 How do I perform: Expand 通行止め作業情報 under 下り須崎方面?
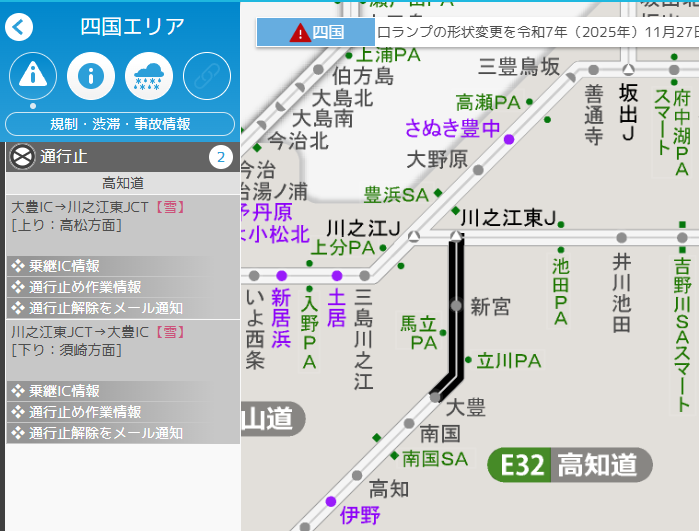[x=123, y=412]
